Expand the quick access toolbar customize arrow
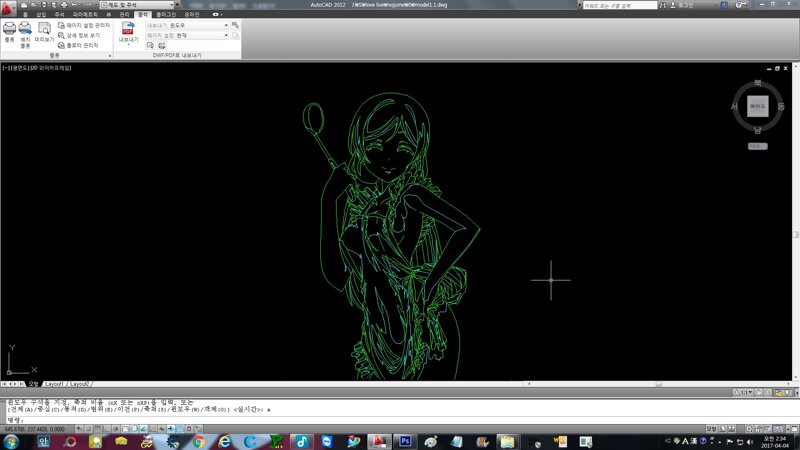The width and height of the screenshot is (800, 450). coord(177,5)
